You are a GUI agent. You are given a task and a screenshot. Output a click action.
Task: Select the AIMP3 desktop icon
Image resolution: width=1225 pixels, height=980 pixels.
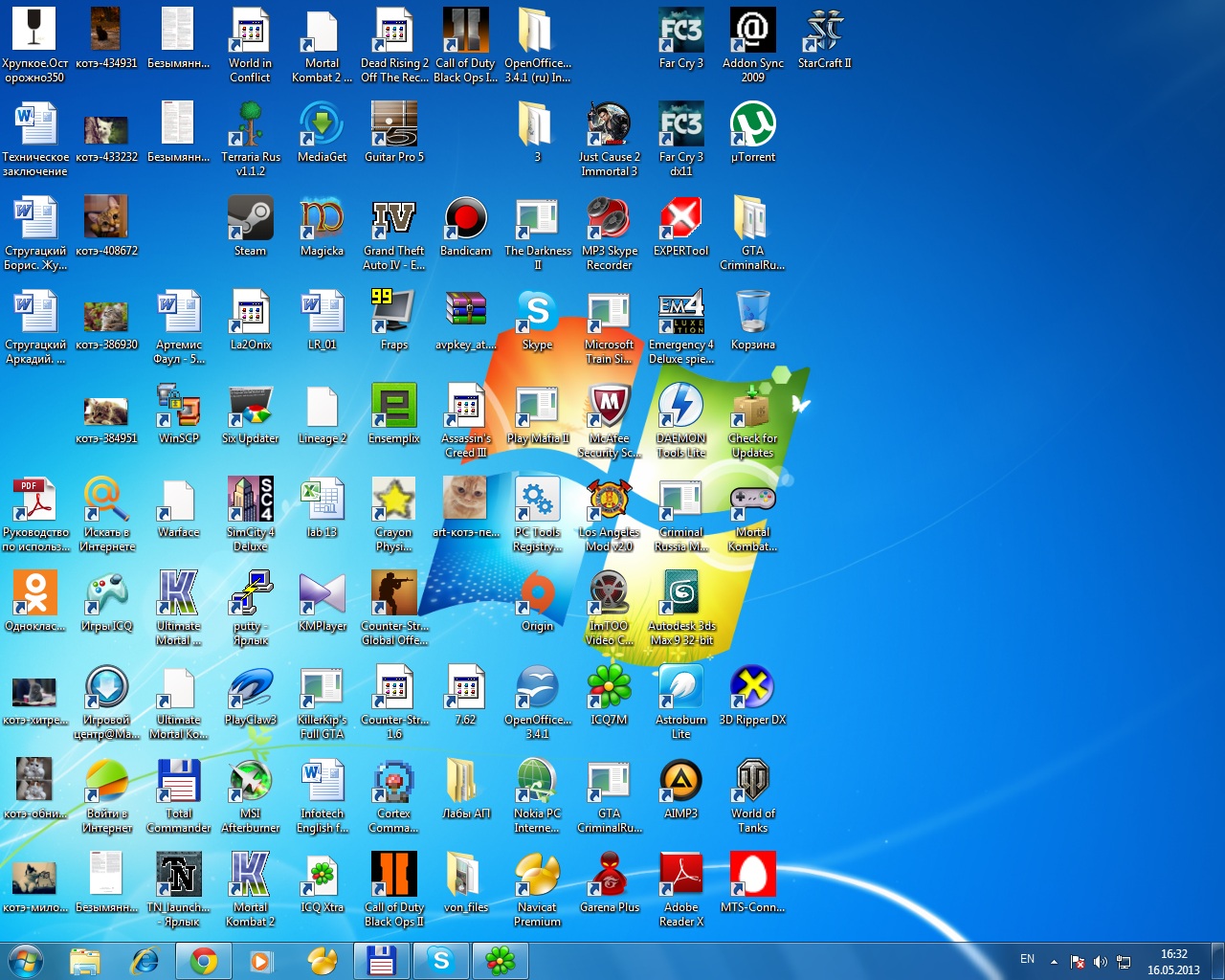coord(680,790)
